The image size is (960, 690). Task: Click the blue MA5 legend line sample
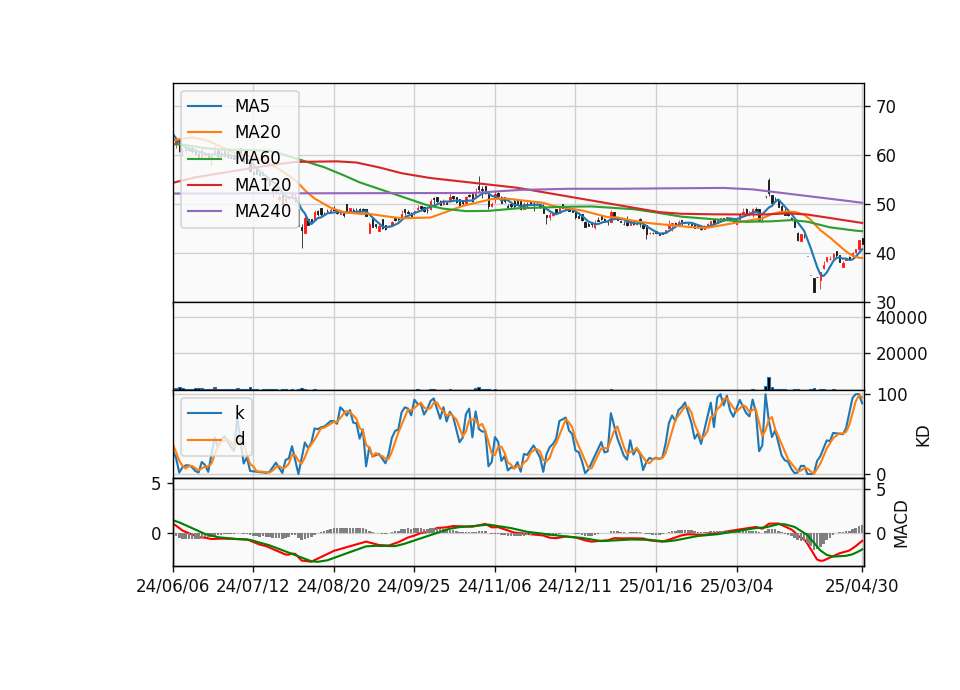[204, 106]
